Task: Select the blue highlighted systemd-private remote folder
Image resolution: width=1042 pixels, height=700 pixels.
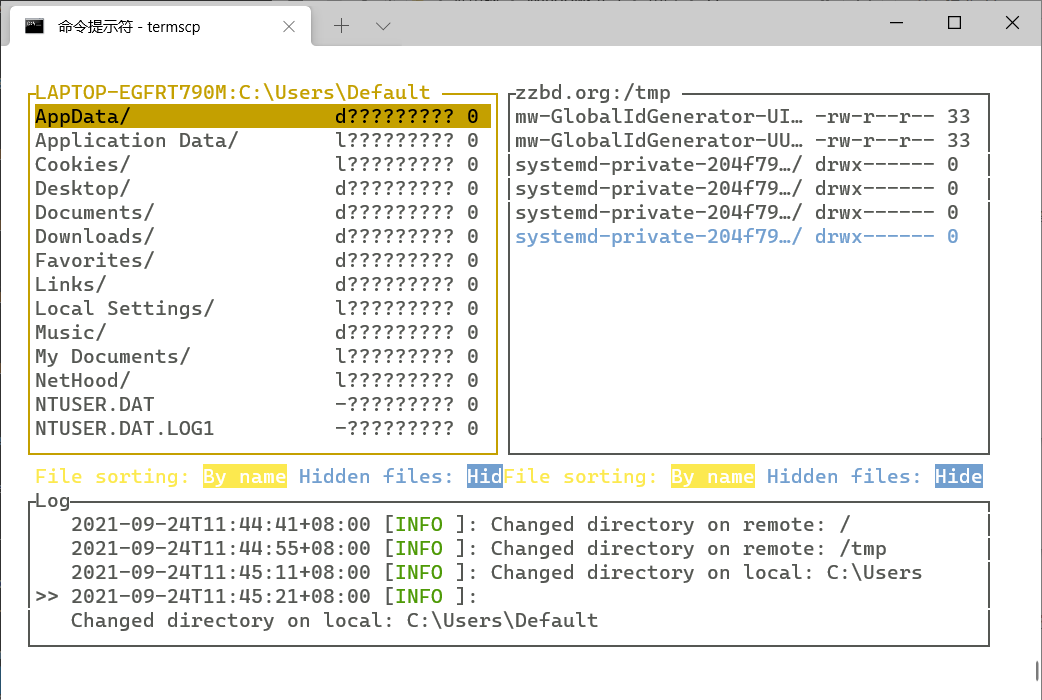Action: click(x=660, y=237)
